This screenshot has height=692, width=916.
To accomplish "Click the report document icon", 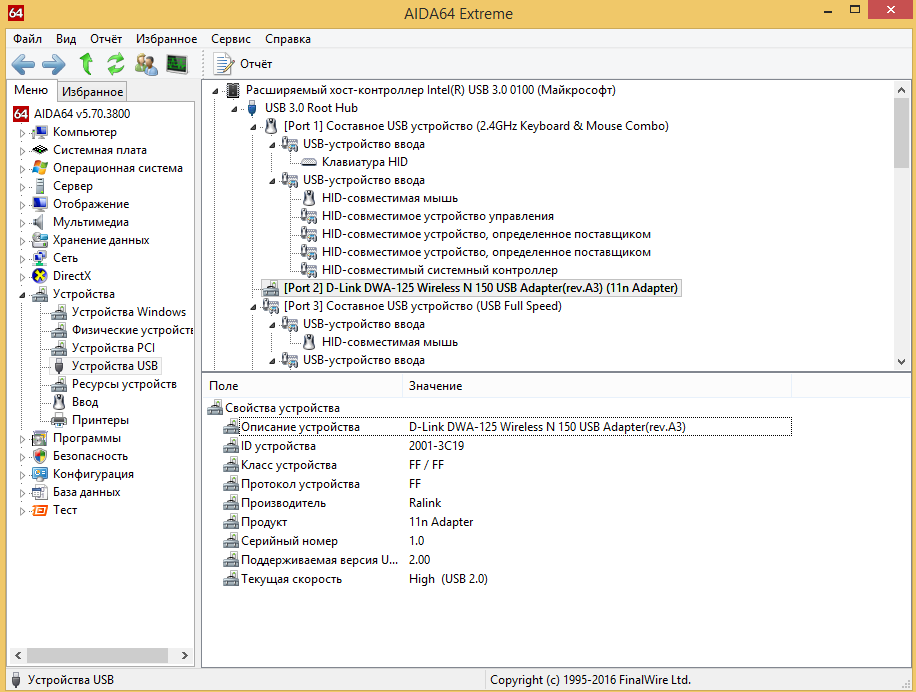I will point(223,64).
